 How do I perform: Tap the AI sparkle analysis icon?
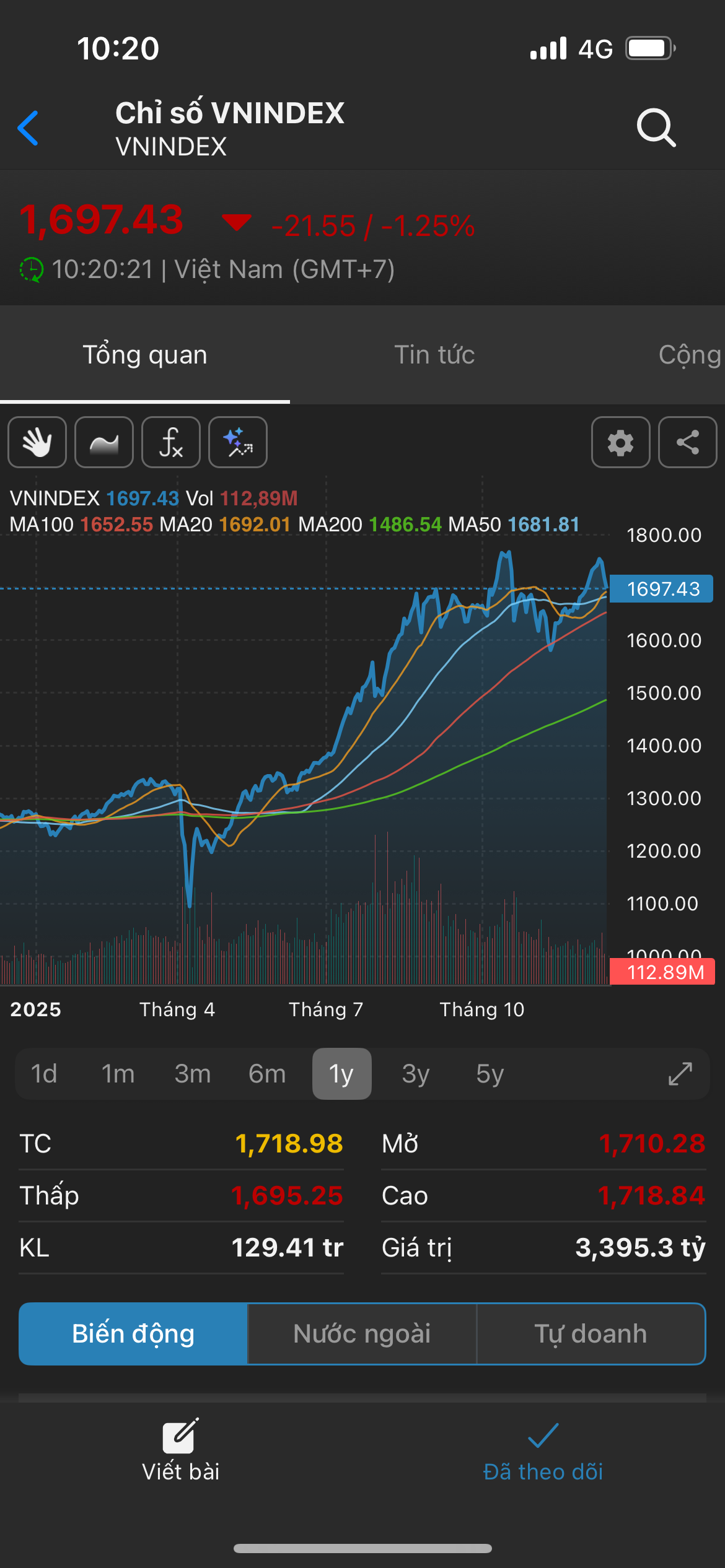click(238, 442)
